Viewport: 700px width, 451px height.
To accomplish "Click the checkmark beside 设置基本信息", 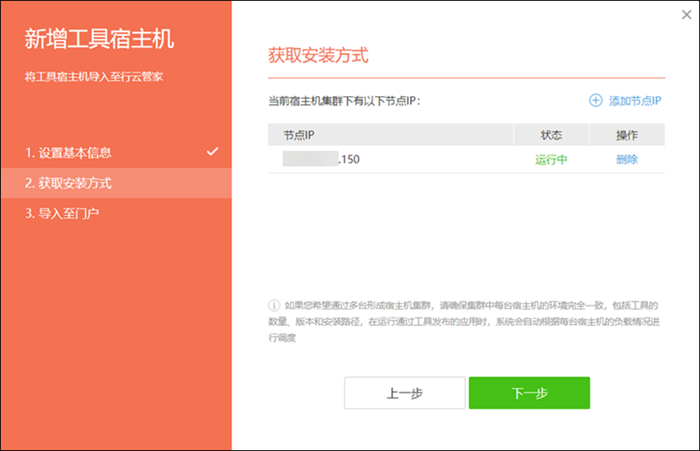I will coord(212,152).
